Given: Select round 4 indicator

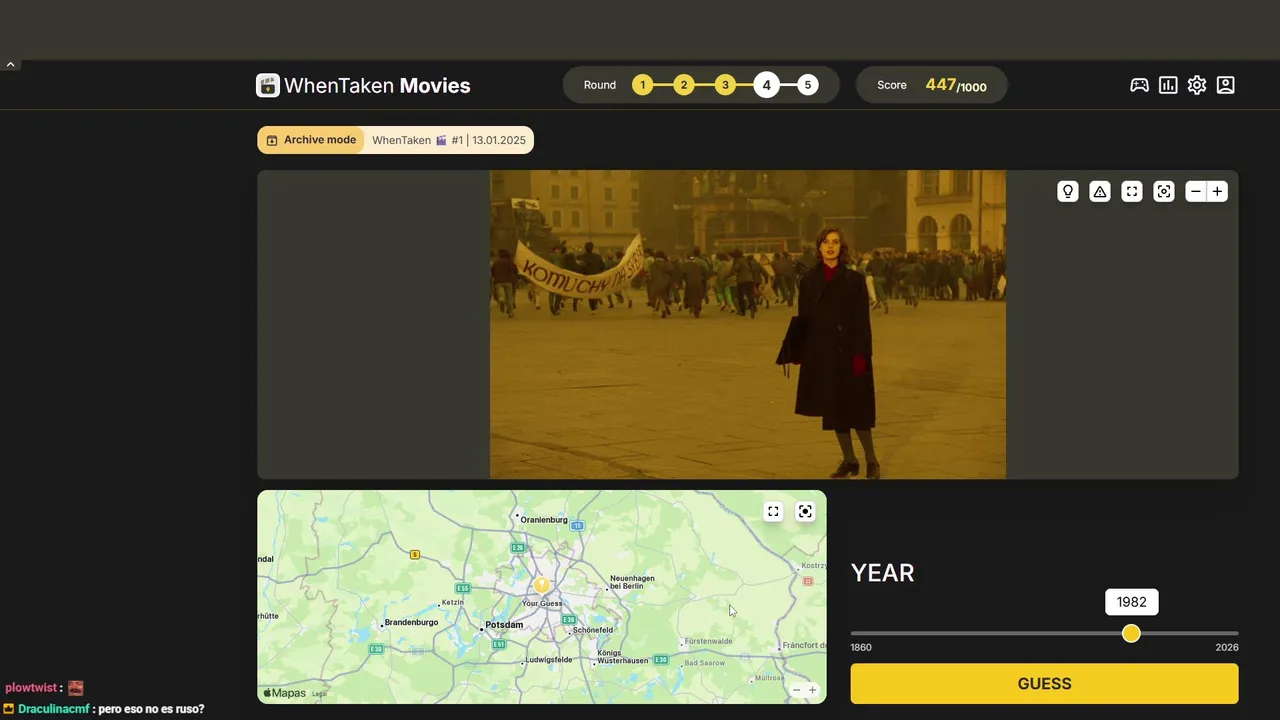Looking at the screenshot, I should 767,85.
